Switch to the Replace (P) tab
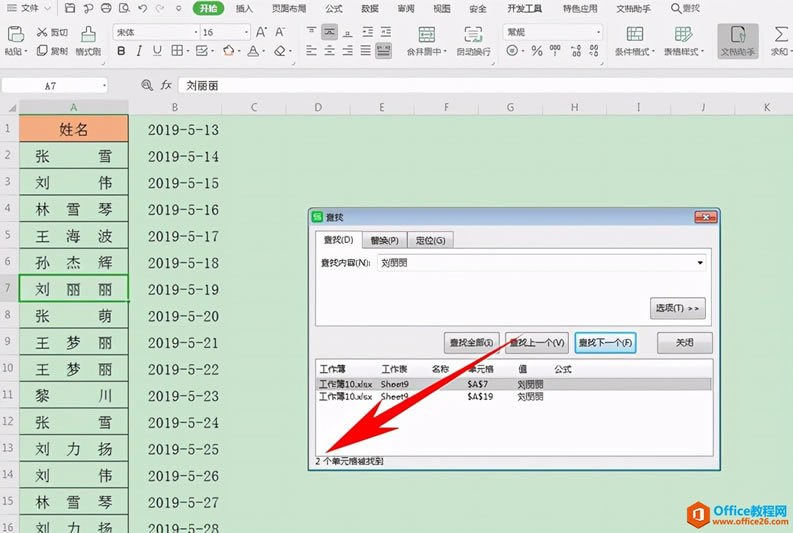The image size is (793, 533). point(384,240)
